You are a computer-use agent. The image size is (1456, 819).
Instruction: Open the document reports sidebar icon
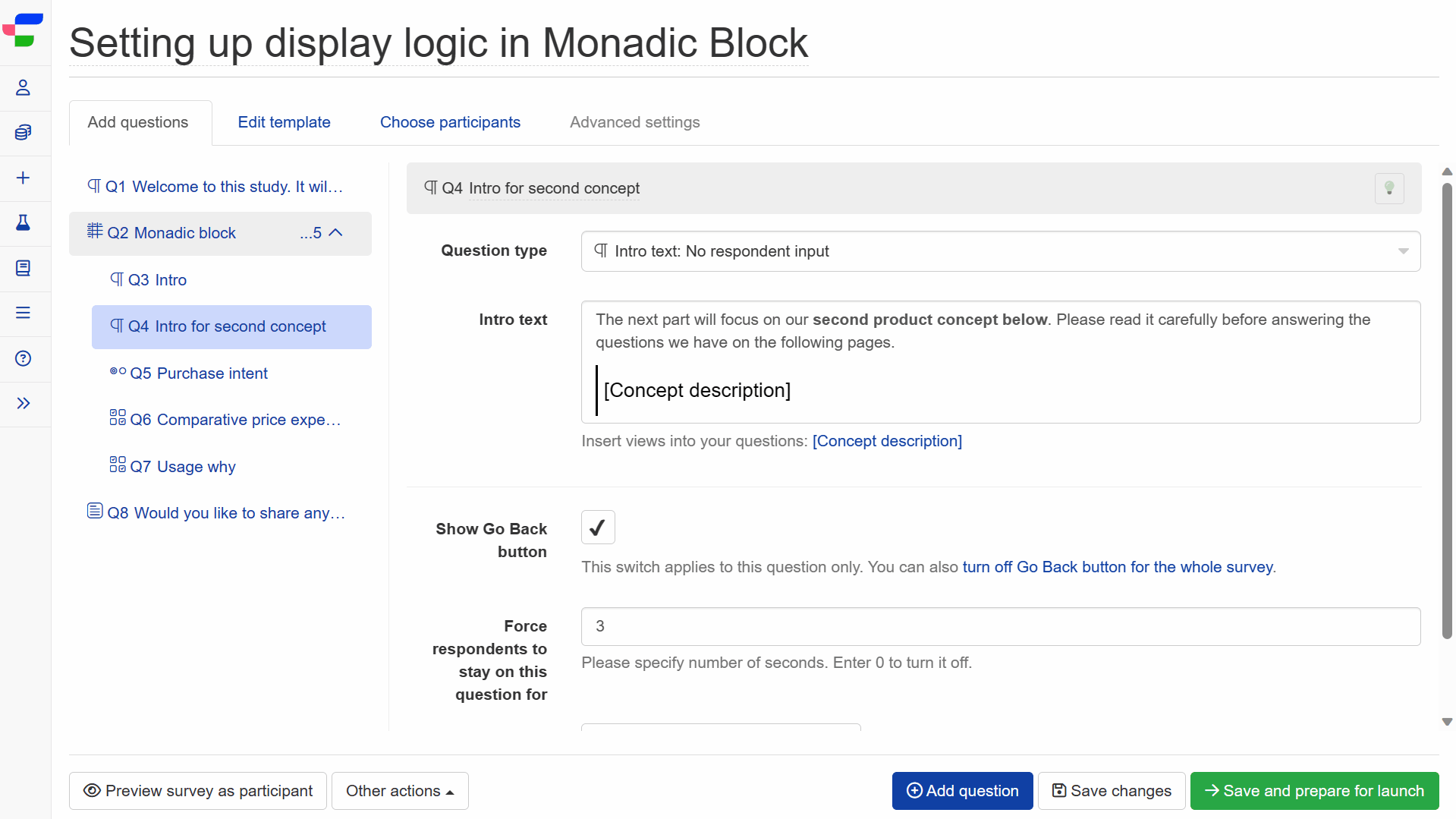point(23,268)
